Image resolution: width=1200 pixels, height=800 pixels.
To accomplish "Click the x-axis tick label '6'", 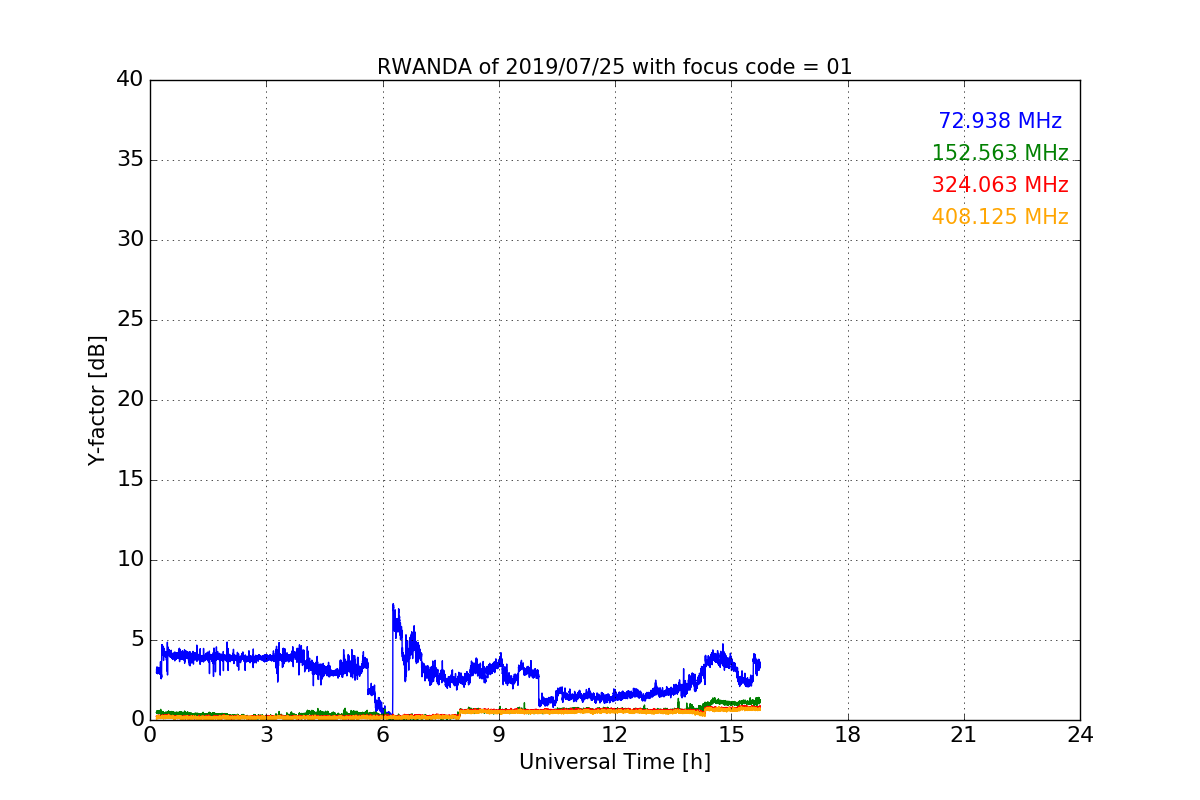I will click(x=383, y=735).
